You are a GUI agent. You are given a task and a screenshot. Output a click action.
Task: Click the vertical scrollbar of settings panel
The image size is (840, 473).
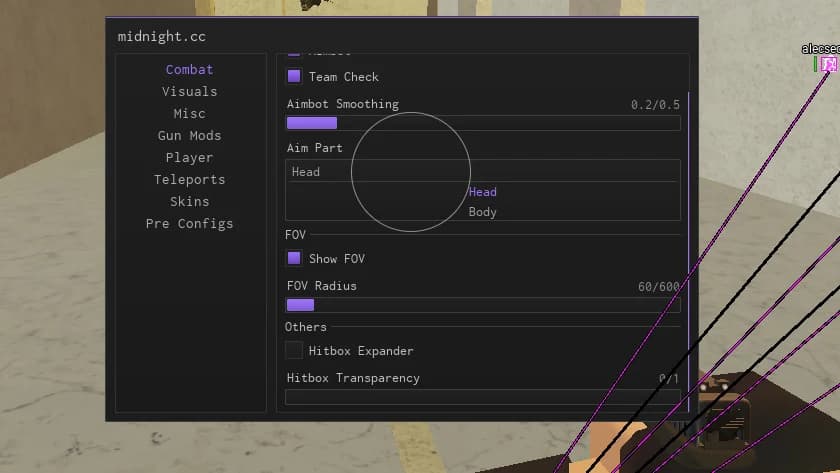click(688, 252)
